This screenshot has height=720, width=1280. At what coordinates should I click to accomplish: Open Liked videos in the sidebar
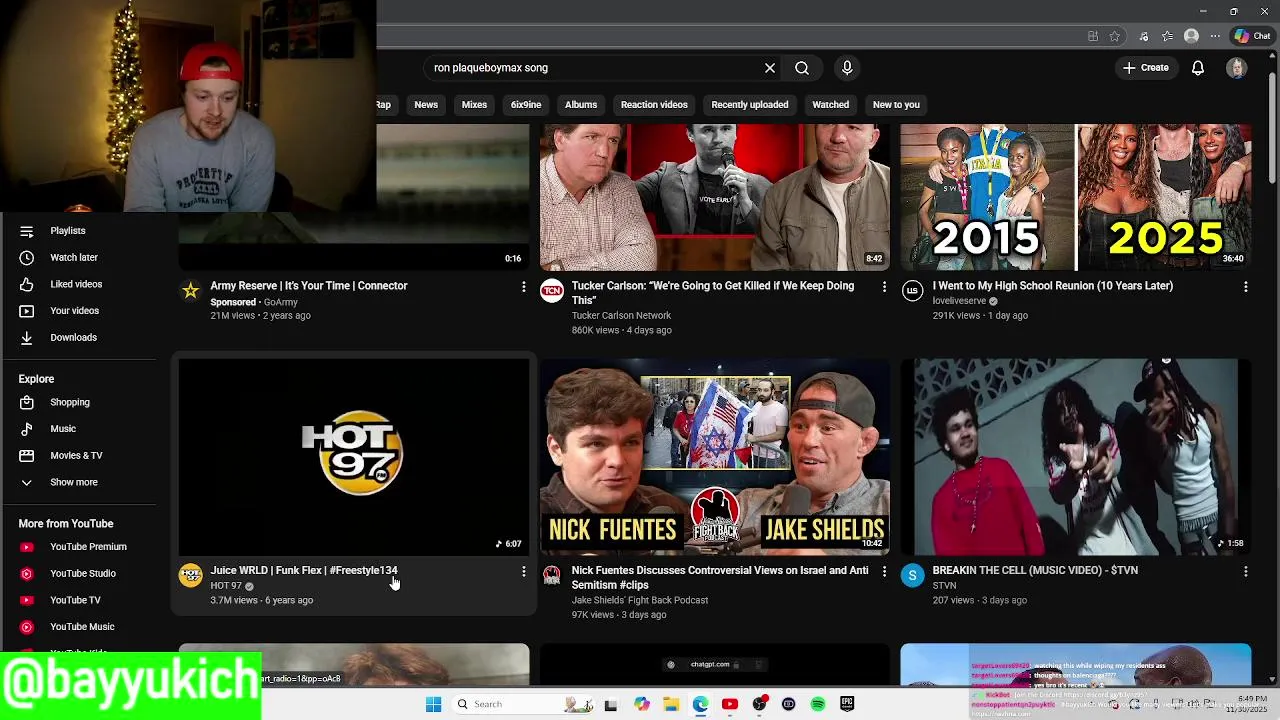coord(78,284)
